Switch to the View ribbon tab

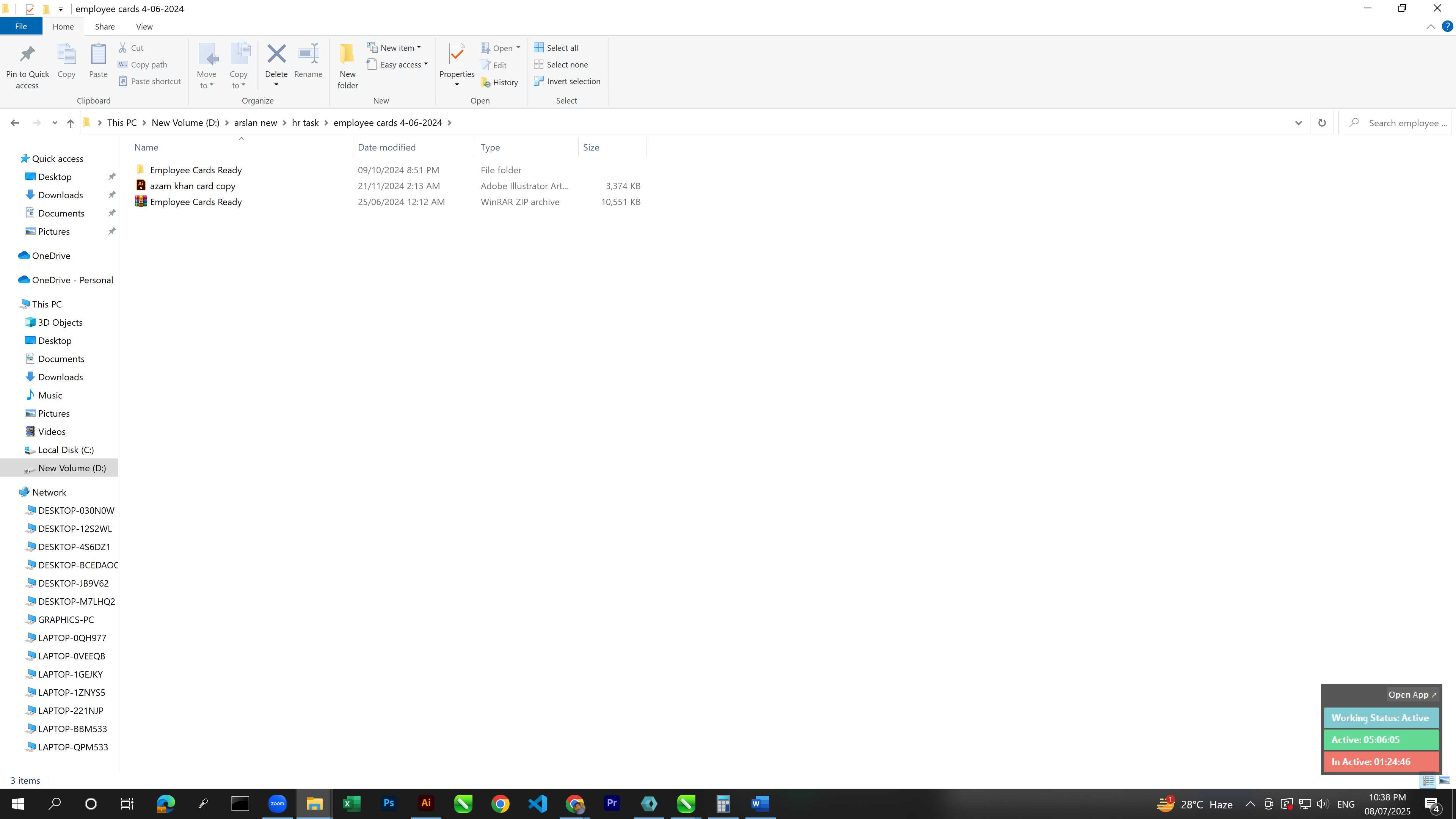(x=144, y=27)
